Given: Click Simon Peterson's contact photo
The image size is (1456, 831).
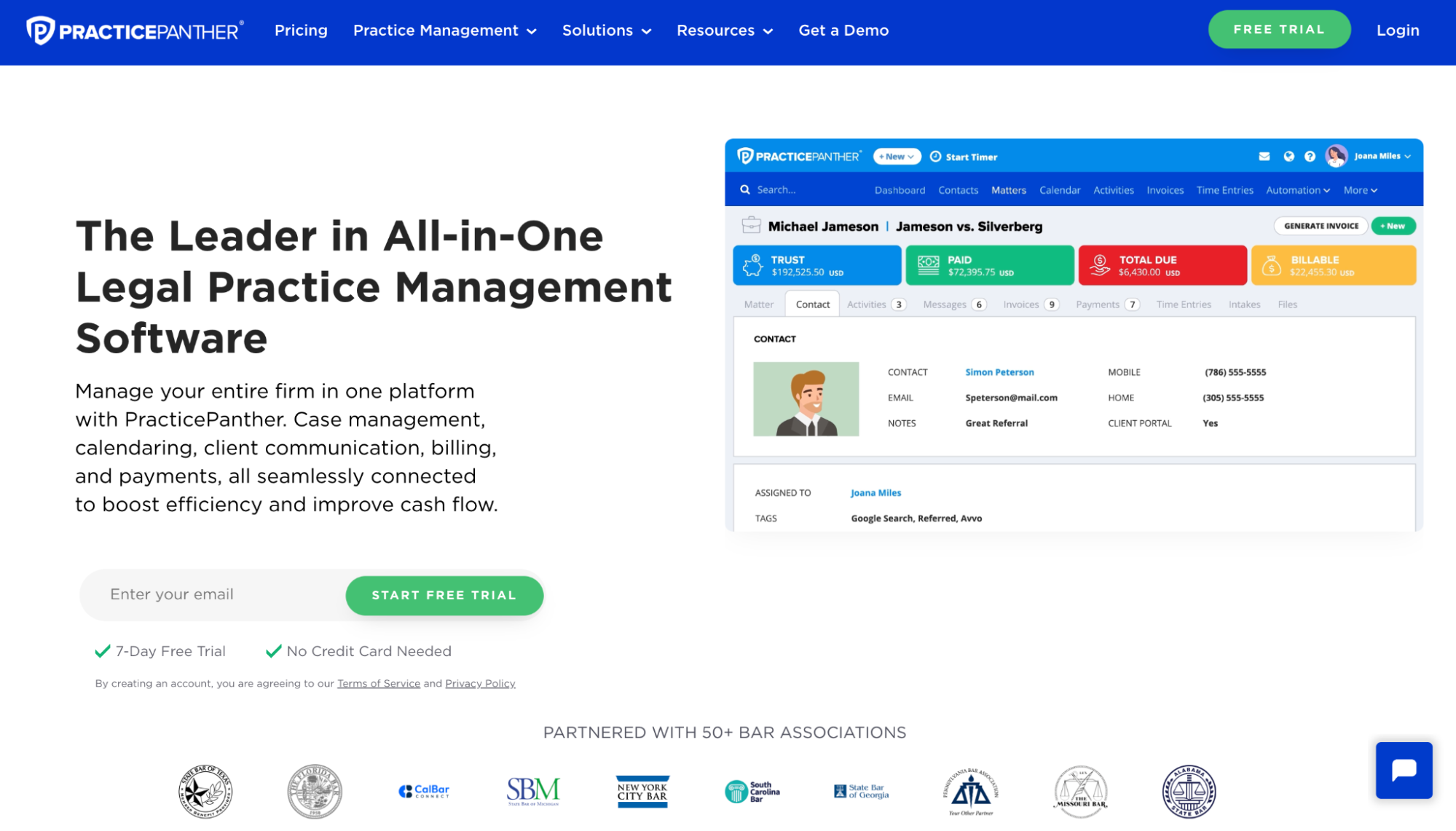Looking at the screenshot, I should (806, 399).
